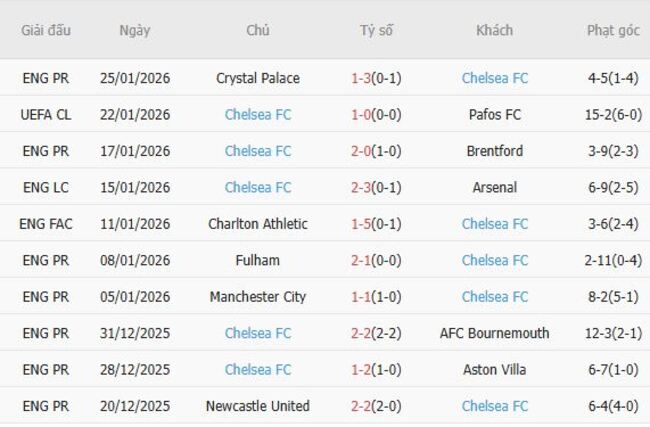This screenshot has width=650, height=427.
Task: Click Chelsea FC in Charlton Athletic row
Action: click(x=494, y=224)
